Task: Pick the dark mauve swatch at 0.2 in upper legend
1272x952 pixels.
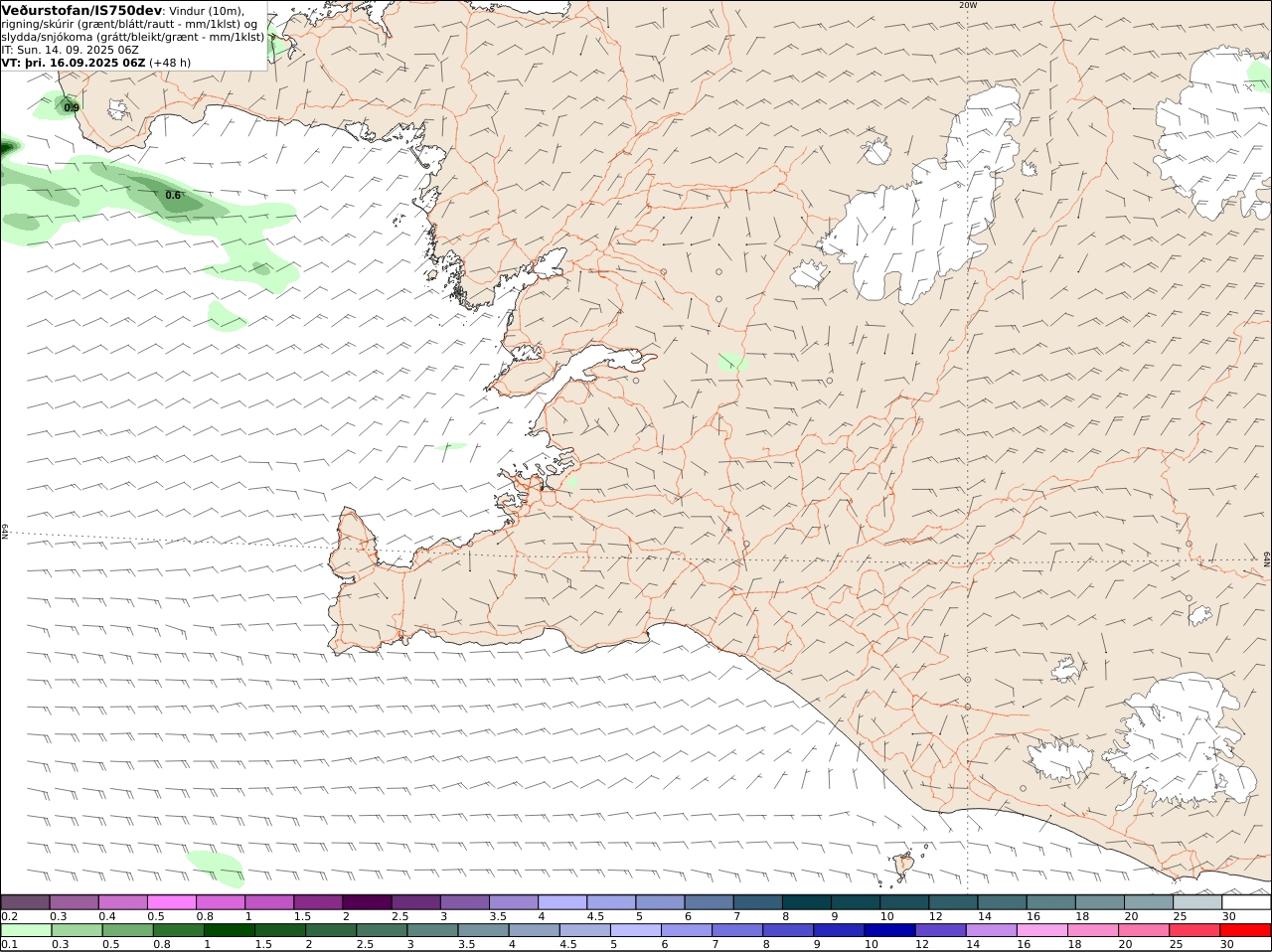Action: coord(26,901)
